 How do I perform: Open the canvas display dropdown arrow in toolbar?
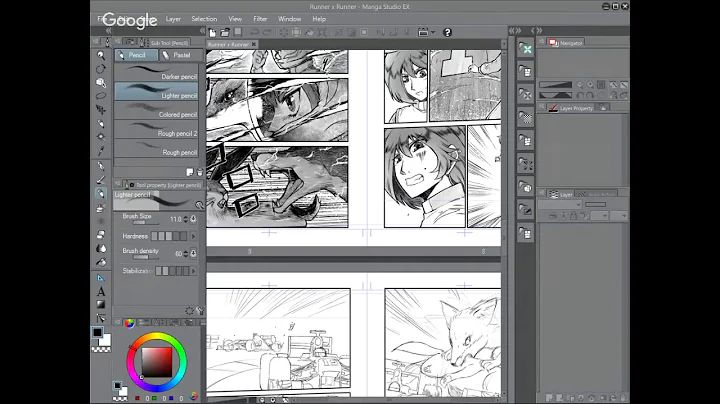pyautogui.click(x=433, y=32)
